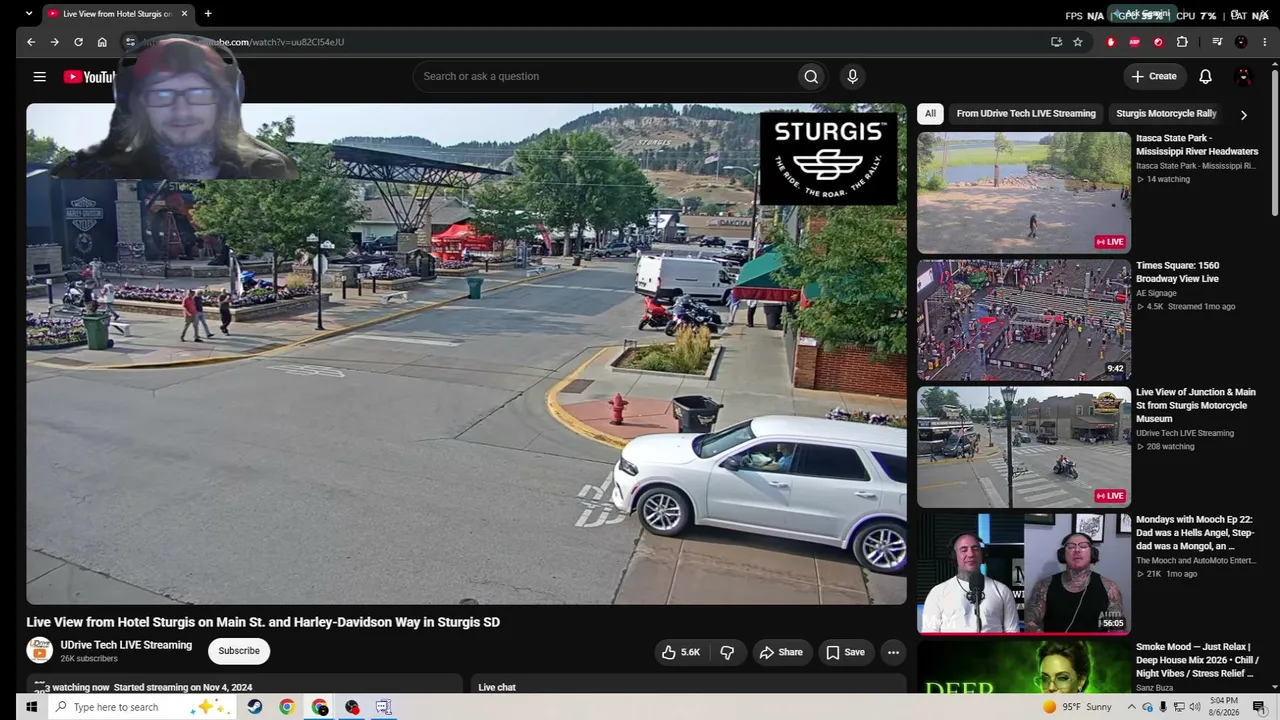Click Live View of Junction & Main St title
The height and width of the screenshot is (720, 1280).
(x=1196, y=405)
